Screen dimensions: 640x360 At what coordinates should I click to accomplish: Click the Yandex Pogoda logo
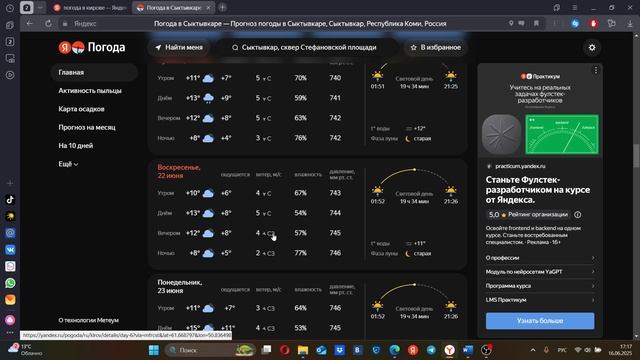coord(92,47)
